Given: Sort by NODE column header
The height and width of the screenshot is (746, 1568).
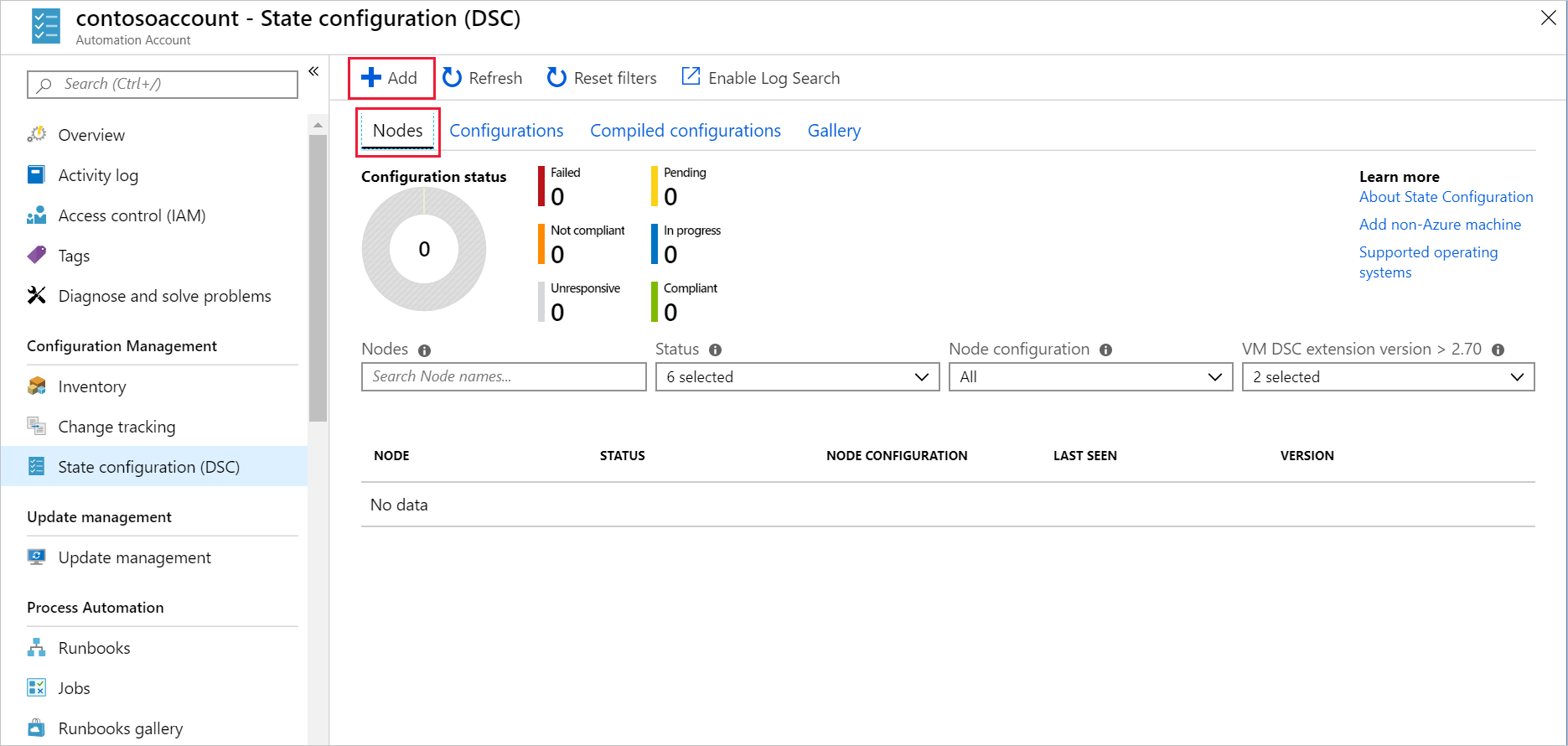Looking at the screenshot, I should 391,455.
